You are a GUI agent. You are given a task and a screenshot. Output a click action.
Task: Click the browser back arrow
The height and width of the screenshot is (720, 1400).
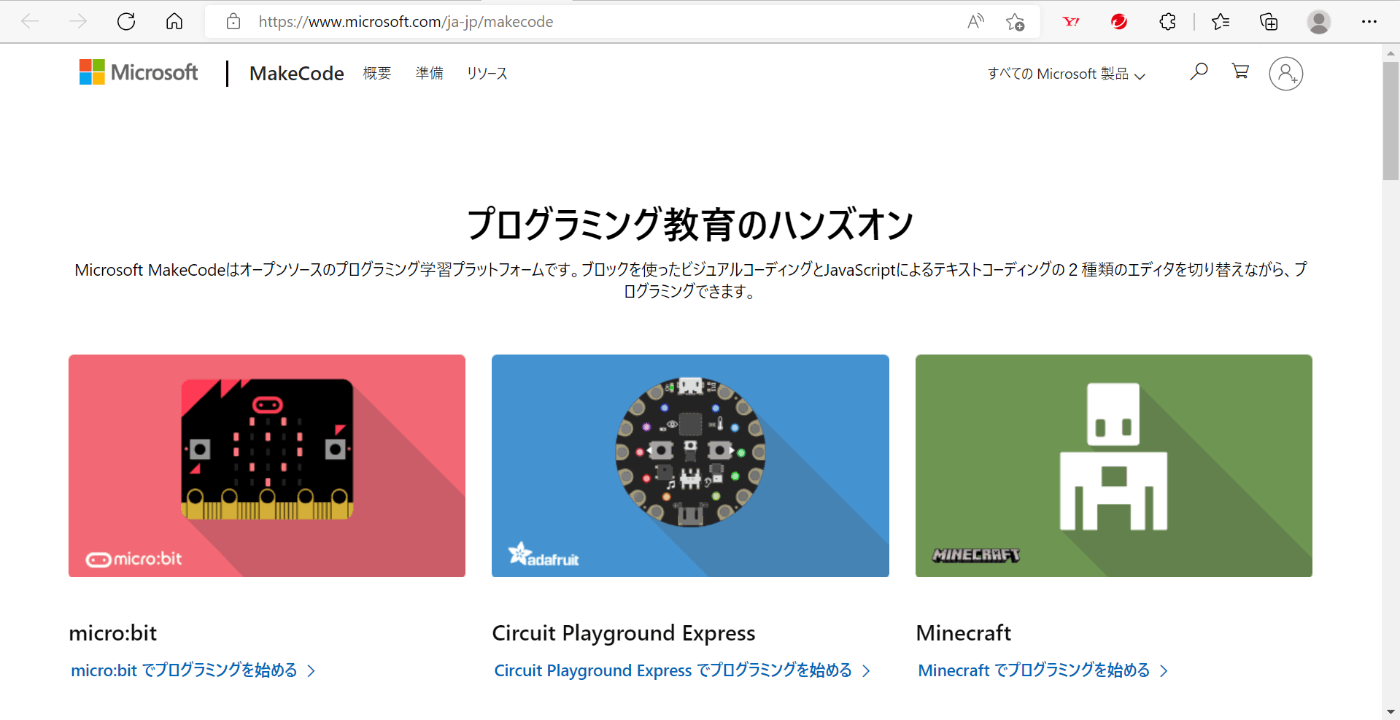(29, 22)
